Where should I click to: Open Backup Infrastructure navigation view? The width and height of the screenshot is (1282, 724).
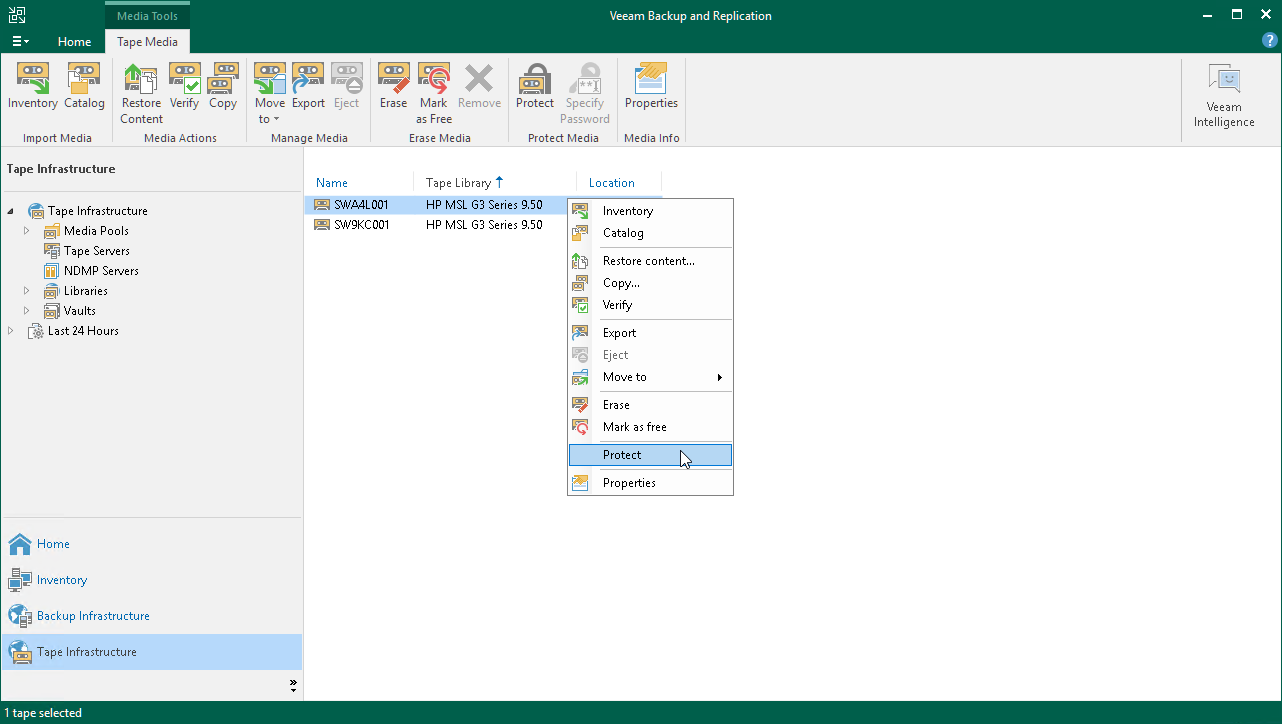(x=151, y=616)
